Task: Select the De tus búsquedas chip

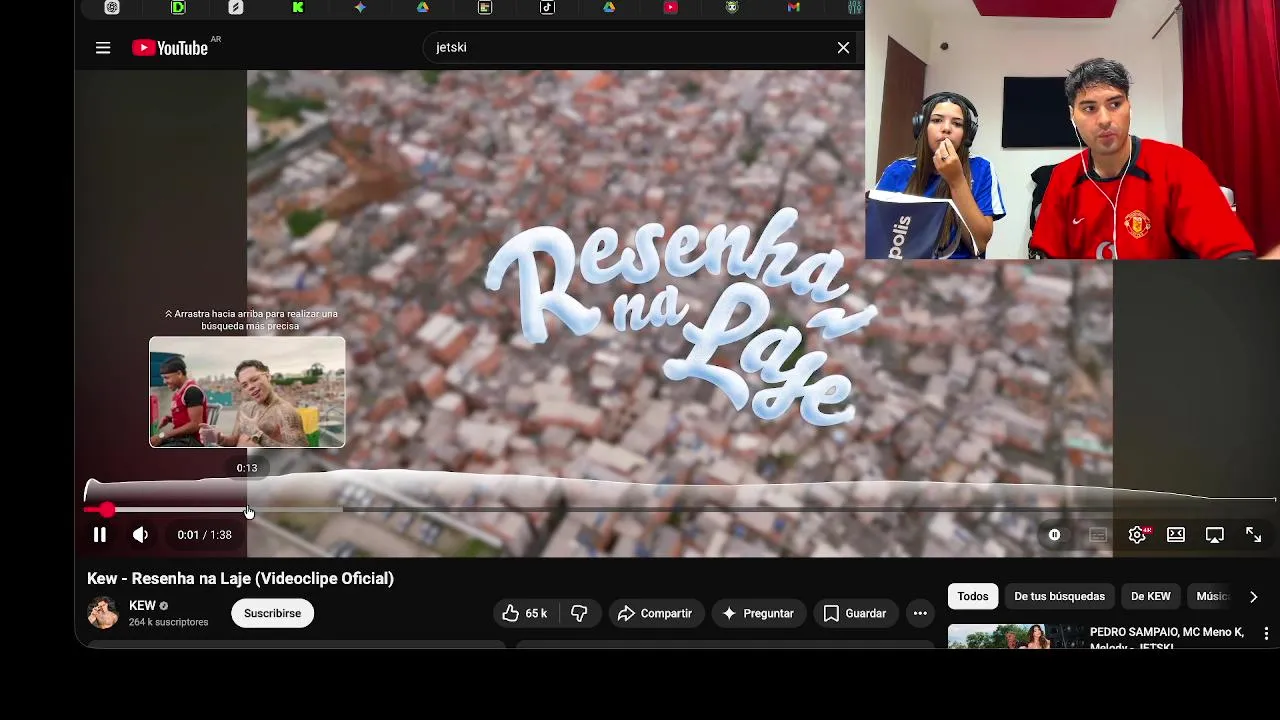Action: pyautogui.click(x=1059, y=596)
